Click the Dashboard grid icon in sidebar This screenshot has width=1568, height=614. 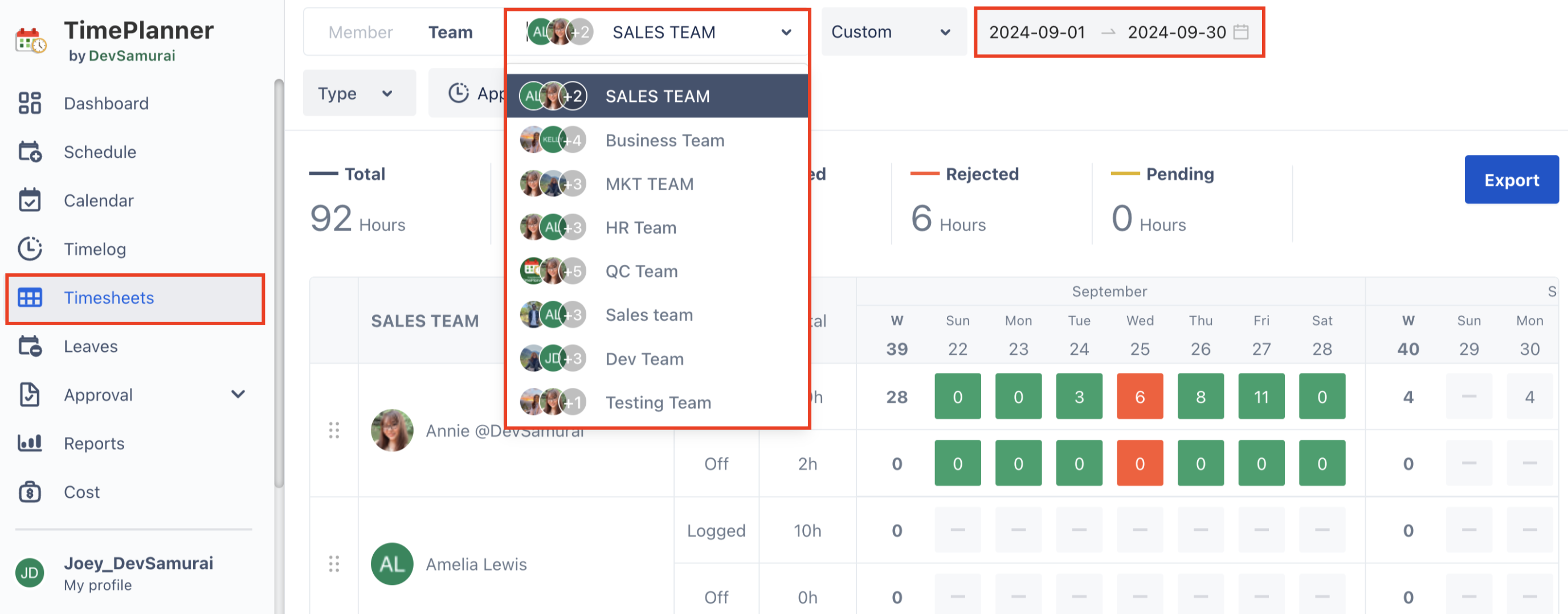pyautogui.click(x=29, y=104)
